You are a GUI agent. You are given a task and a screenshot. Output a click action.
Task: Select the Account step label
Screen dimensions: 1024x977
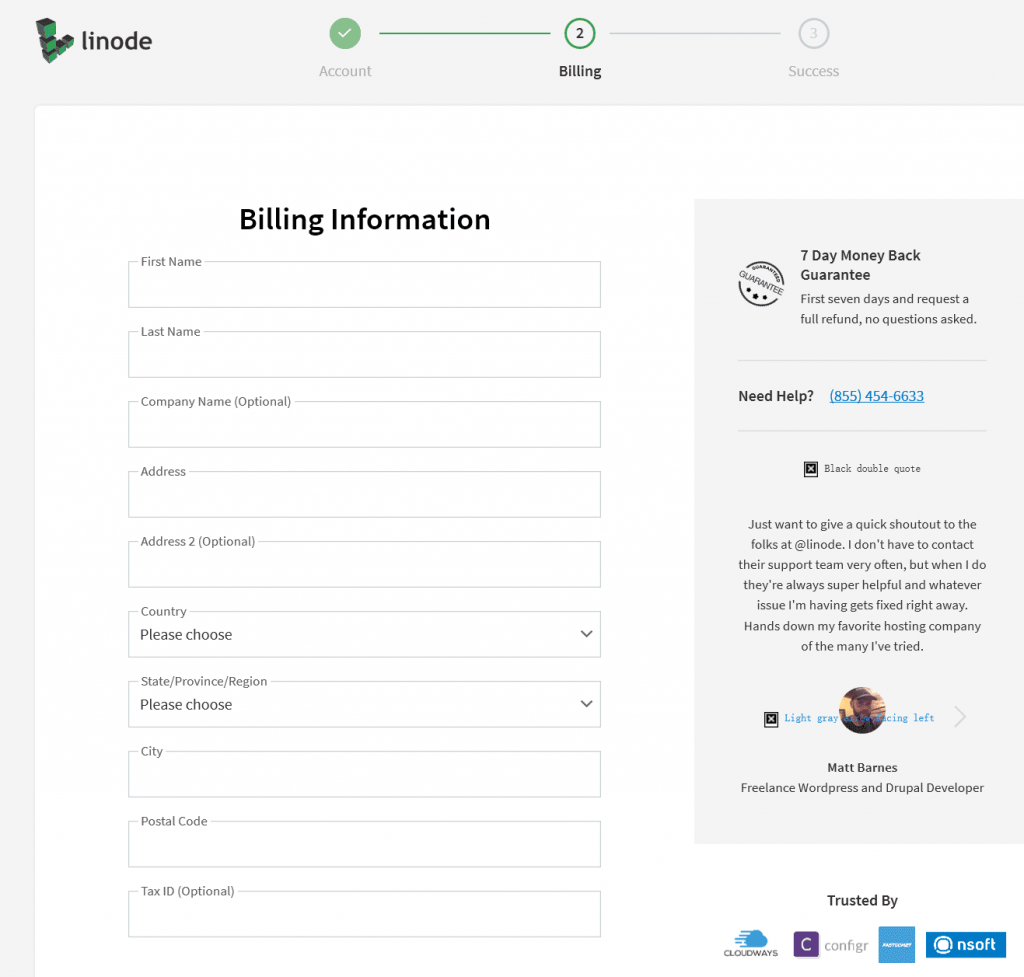[345, 71]
